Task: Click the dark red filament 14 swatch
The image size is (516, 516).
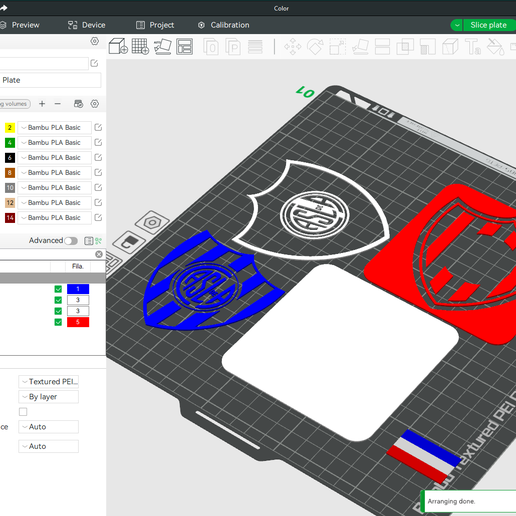Action: coord(10,218)
